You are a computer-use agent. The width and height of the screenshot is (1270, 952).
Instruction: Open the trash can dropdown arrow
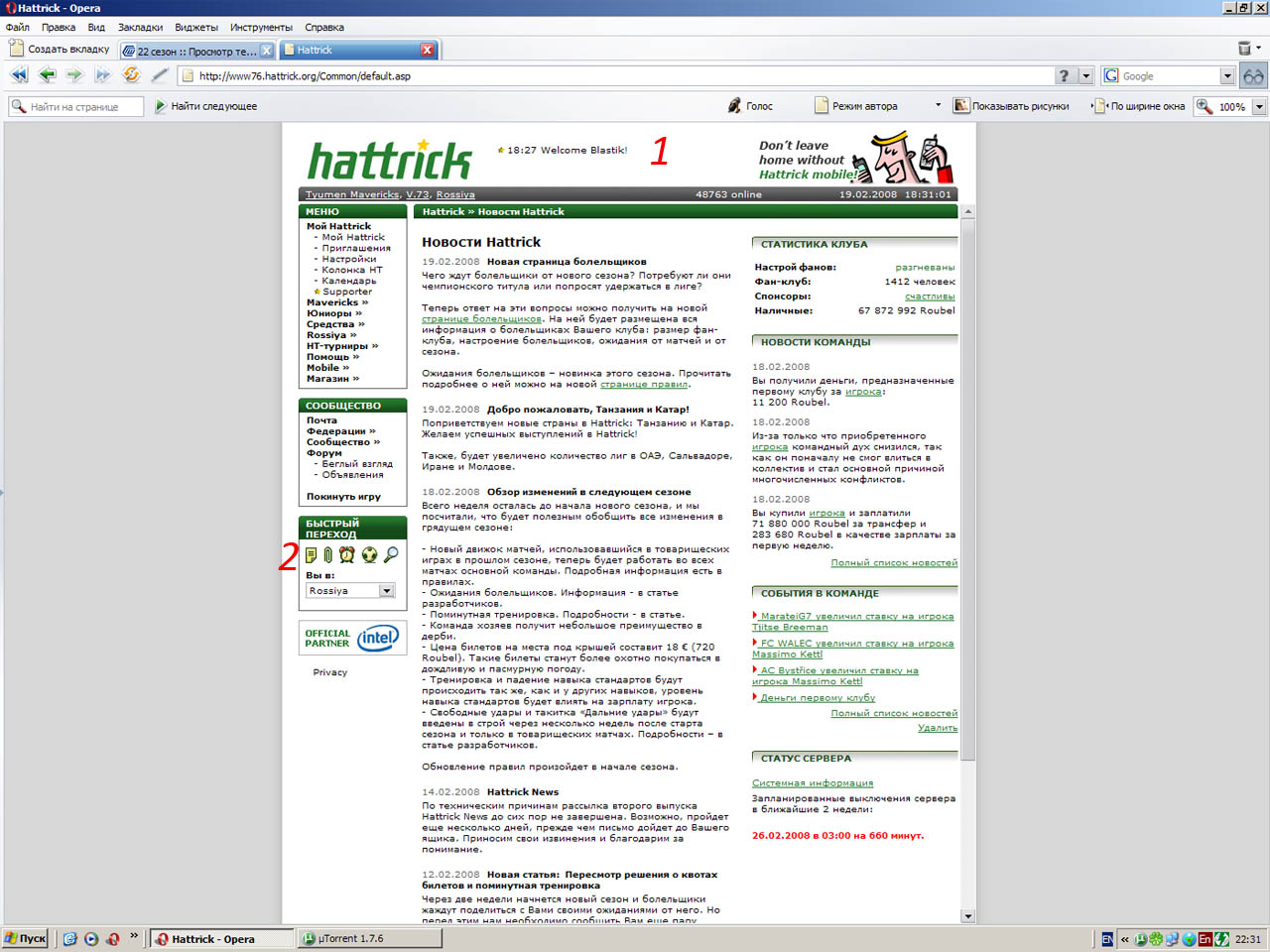[x=1259, y=48]
